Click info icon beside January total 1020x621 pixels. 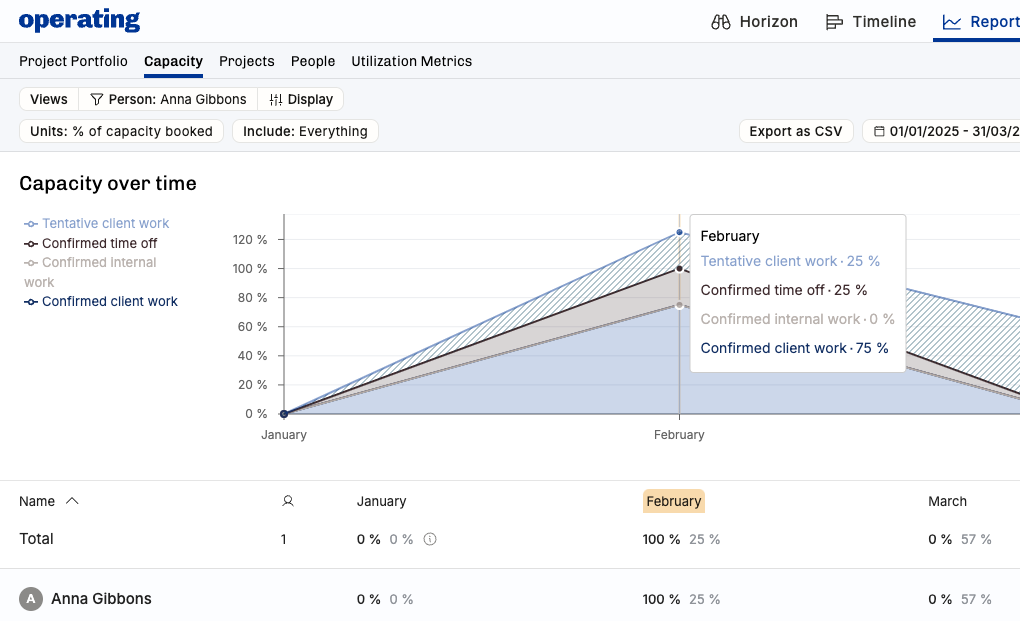[x=430, y=539]
